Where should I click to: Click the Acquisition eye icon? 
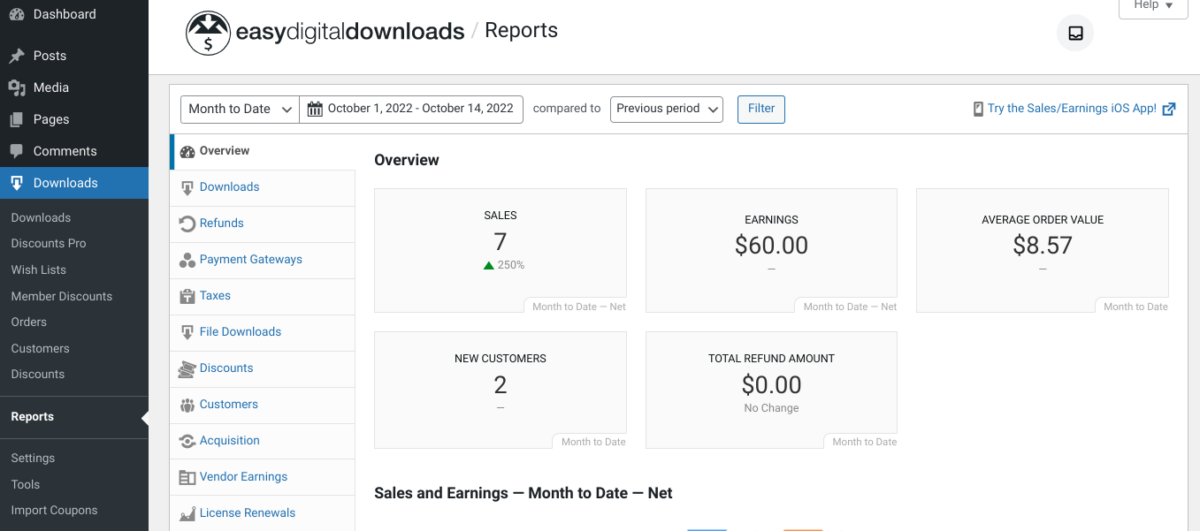coord(187,441)
